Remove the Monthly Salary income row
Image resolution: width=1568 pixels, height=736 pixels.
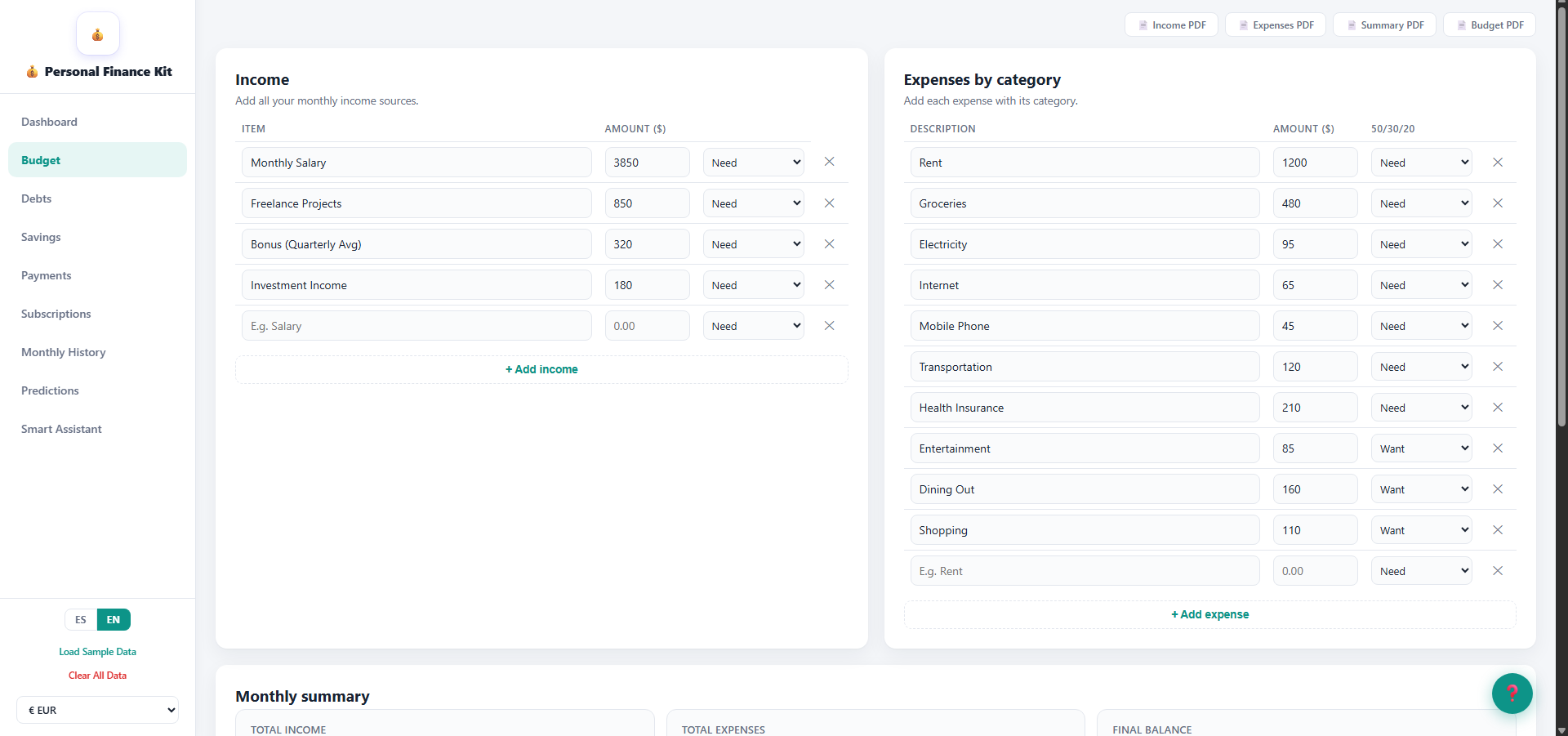(x=829, y=162)
